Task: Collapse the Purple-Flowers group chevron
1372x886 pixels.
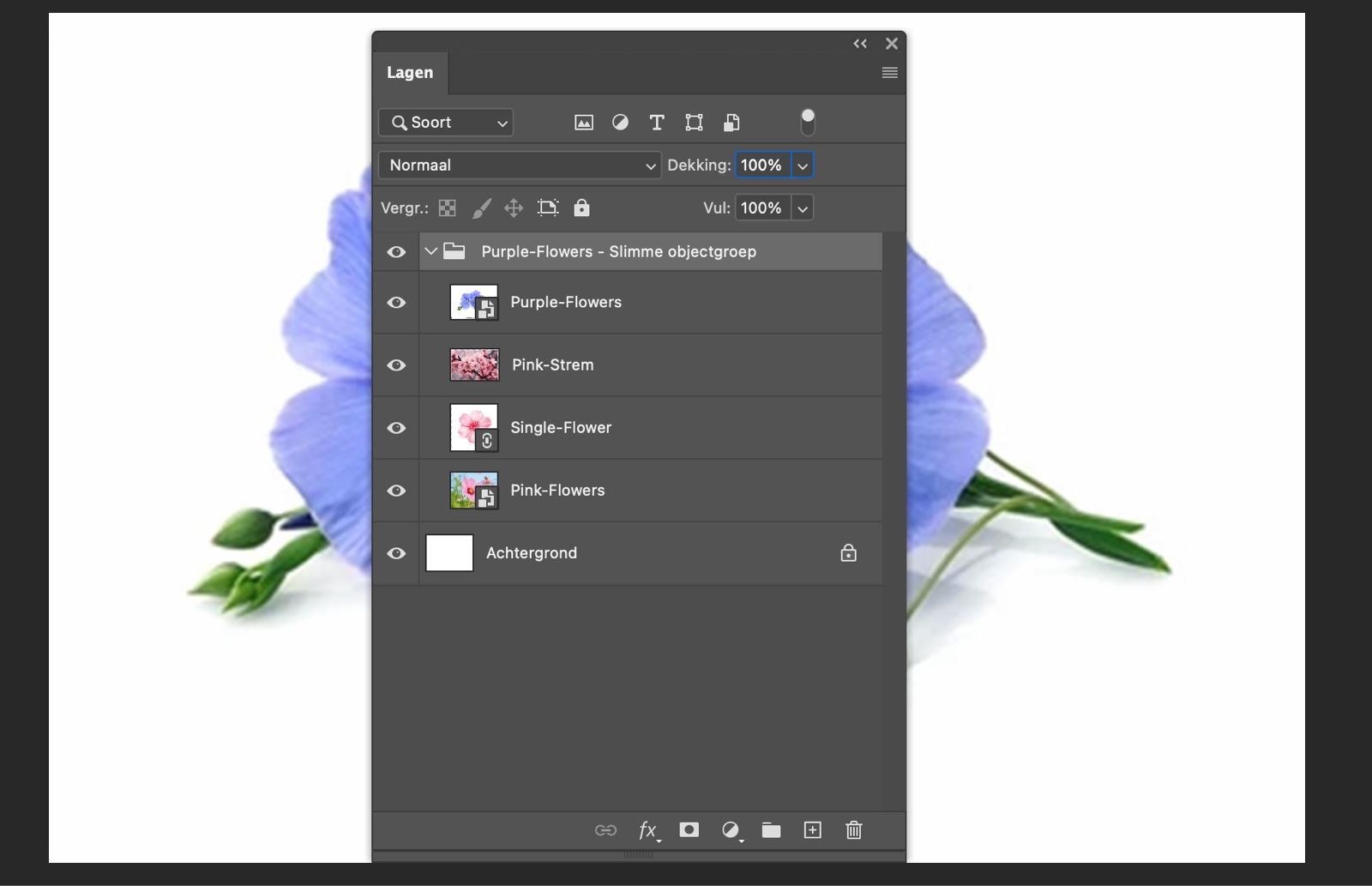Action: point(431,251)
